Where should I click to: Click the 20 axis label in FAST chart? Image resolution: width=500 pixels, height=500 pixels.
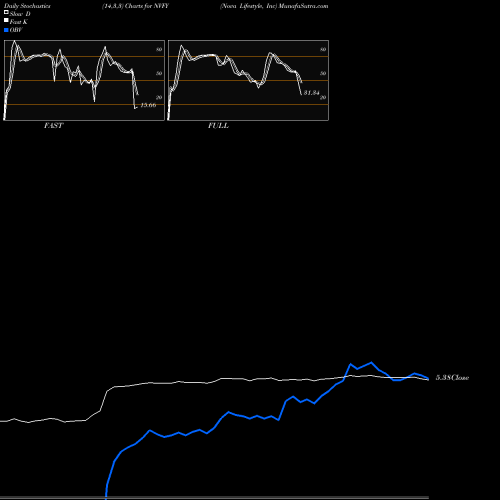point(159,97)
